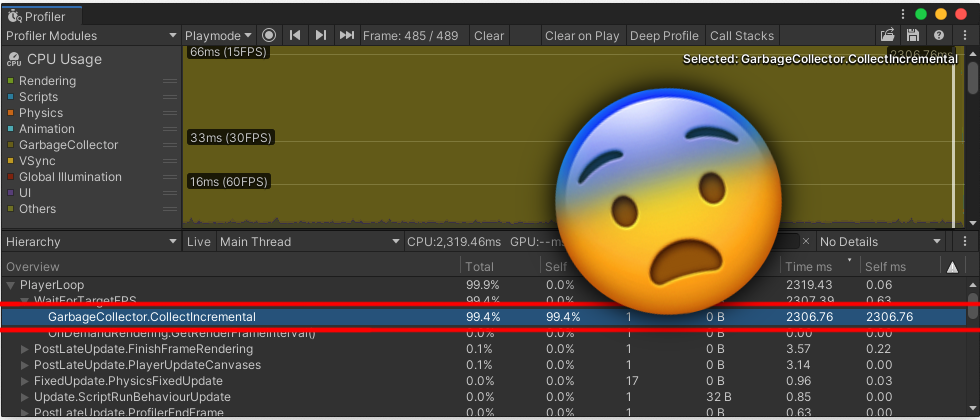This screenshot has height=420, width=980.
Task: Grab the Others category reorder handle
Action: [169, 209]
